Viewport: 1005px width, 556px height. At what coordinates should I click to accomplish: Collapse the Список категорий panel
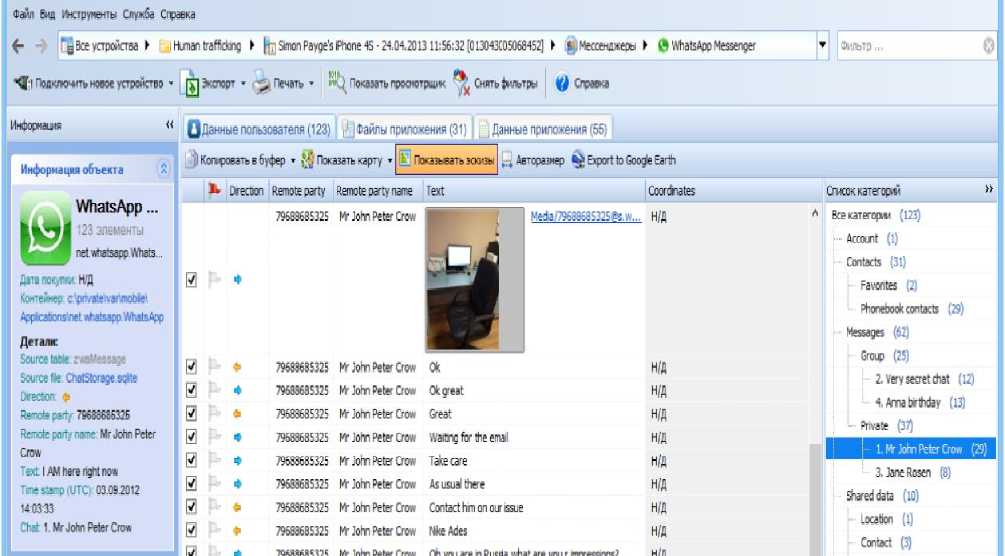[x=989, y=189]
